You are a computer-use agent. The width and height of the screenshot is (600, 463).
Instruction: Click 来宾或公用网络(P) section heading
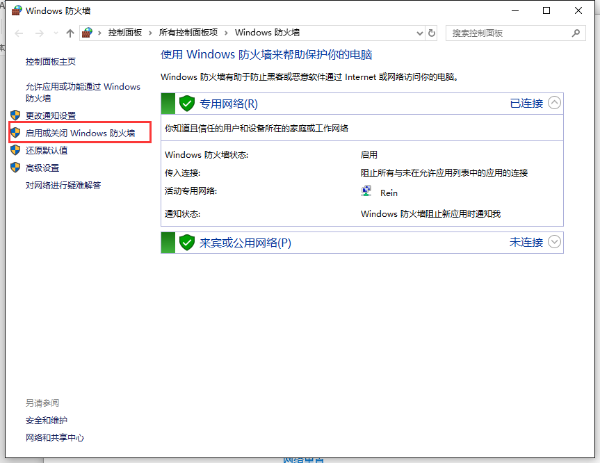(245, 243)
